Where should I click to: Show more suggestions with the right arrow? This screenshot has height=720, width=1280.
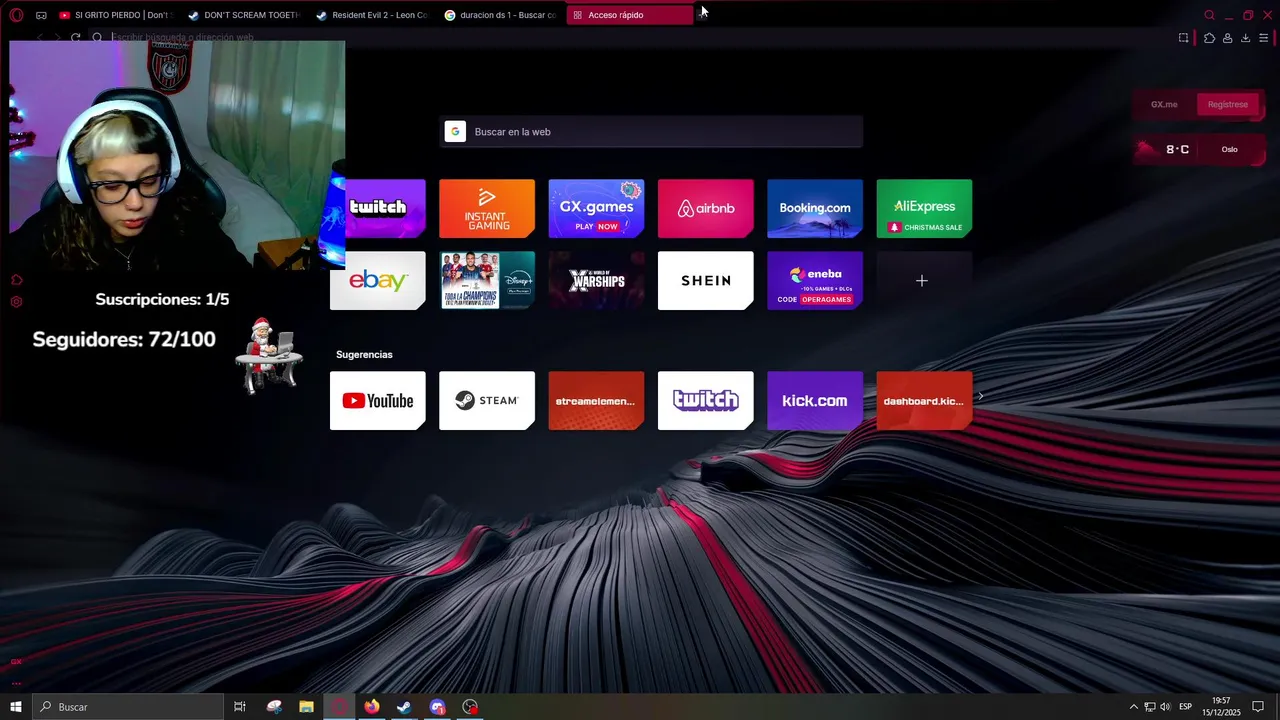point(981,397)
